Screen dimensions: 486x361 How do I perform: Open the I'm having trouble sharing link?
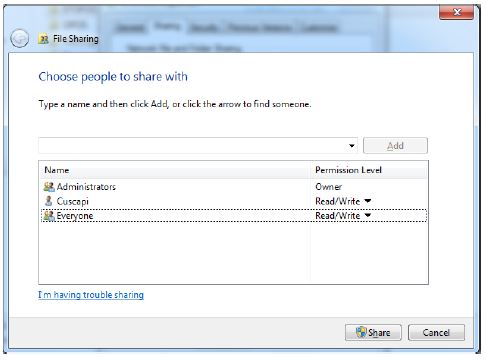(x=91, y=295)
